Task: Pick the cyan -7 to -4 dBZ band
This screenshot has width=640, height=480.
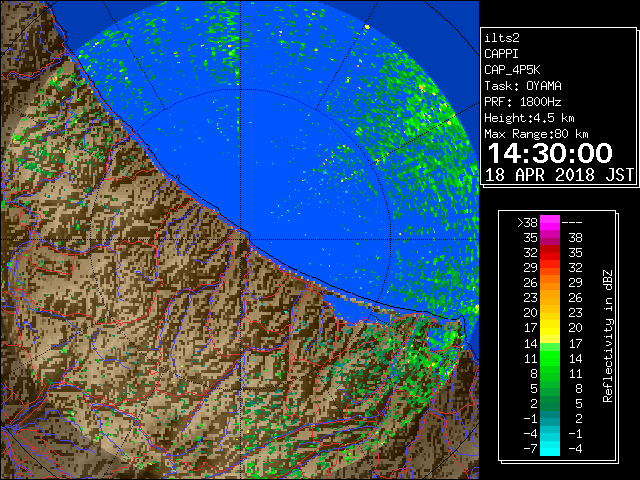Action: click(550, 448)
